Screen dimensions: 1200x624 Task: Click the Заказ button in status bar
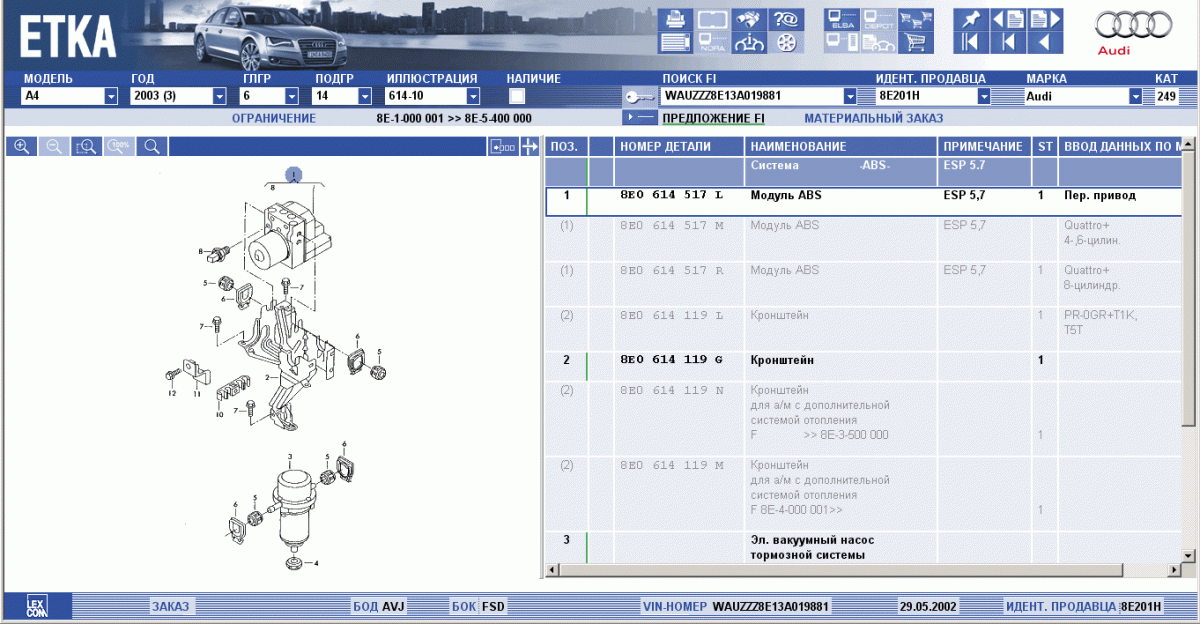170,606
